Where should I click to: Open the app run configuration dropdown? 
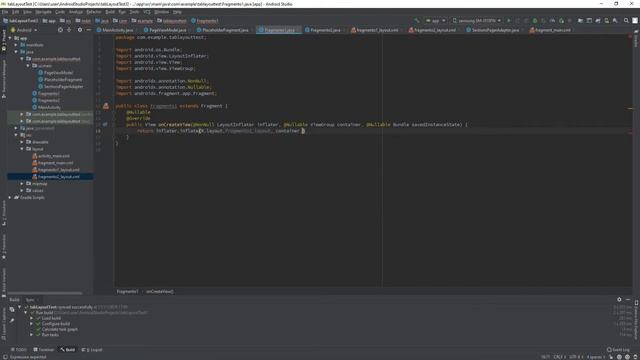[436, 20]
